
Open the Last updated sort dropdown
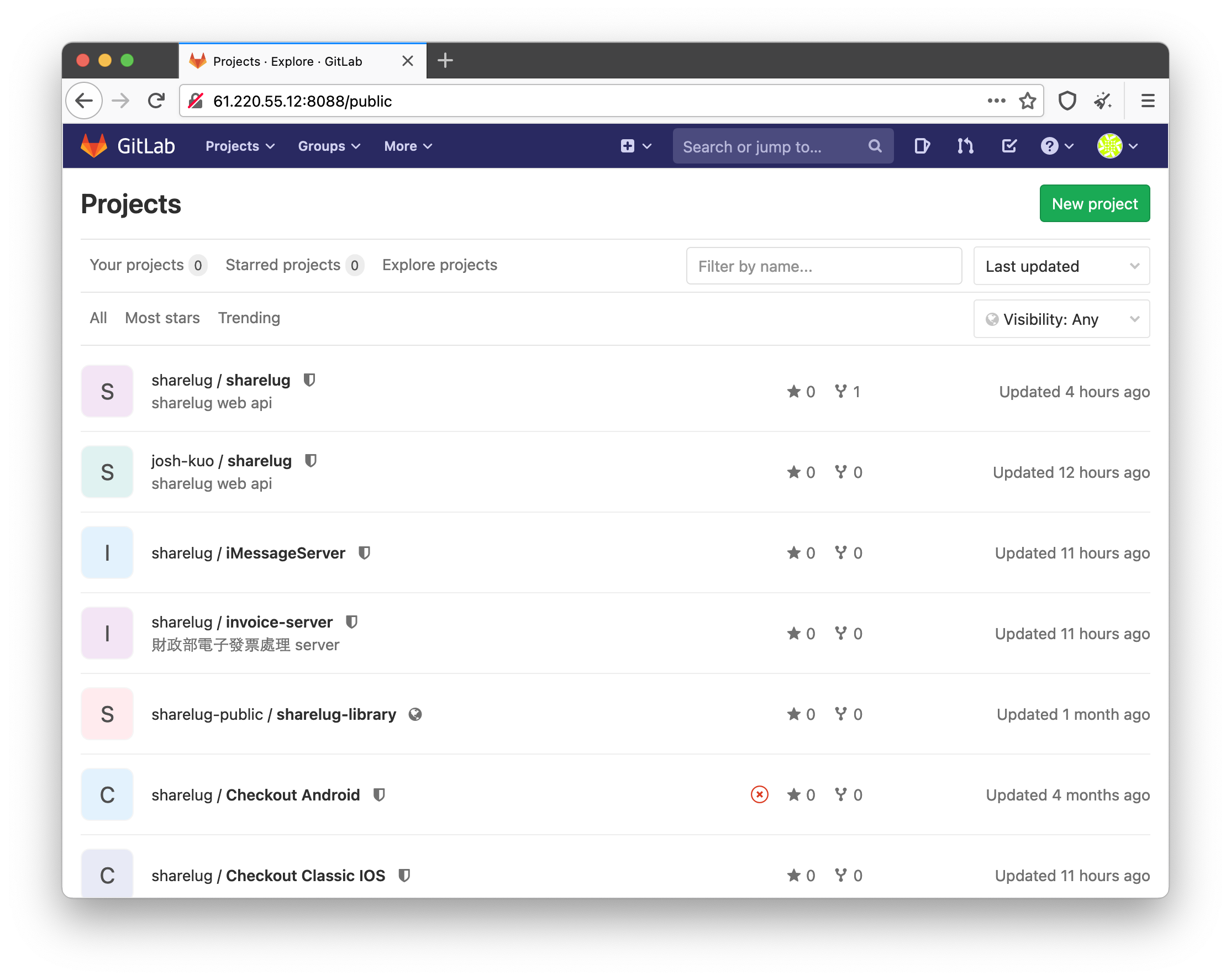[x=1061, y=266]
